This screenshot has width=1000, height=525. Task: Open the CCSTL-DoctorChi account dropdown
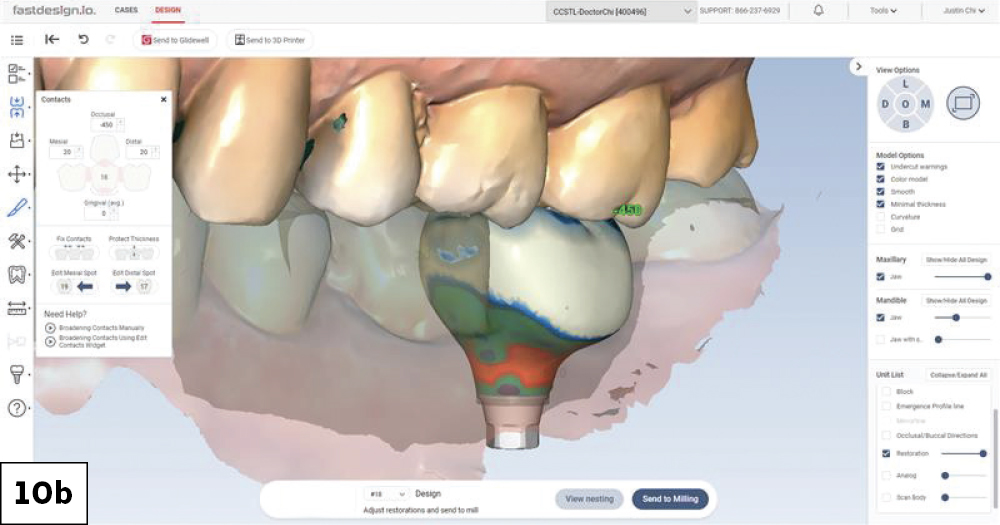coord(621,11)
